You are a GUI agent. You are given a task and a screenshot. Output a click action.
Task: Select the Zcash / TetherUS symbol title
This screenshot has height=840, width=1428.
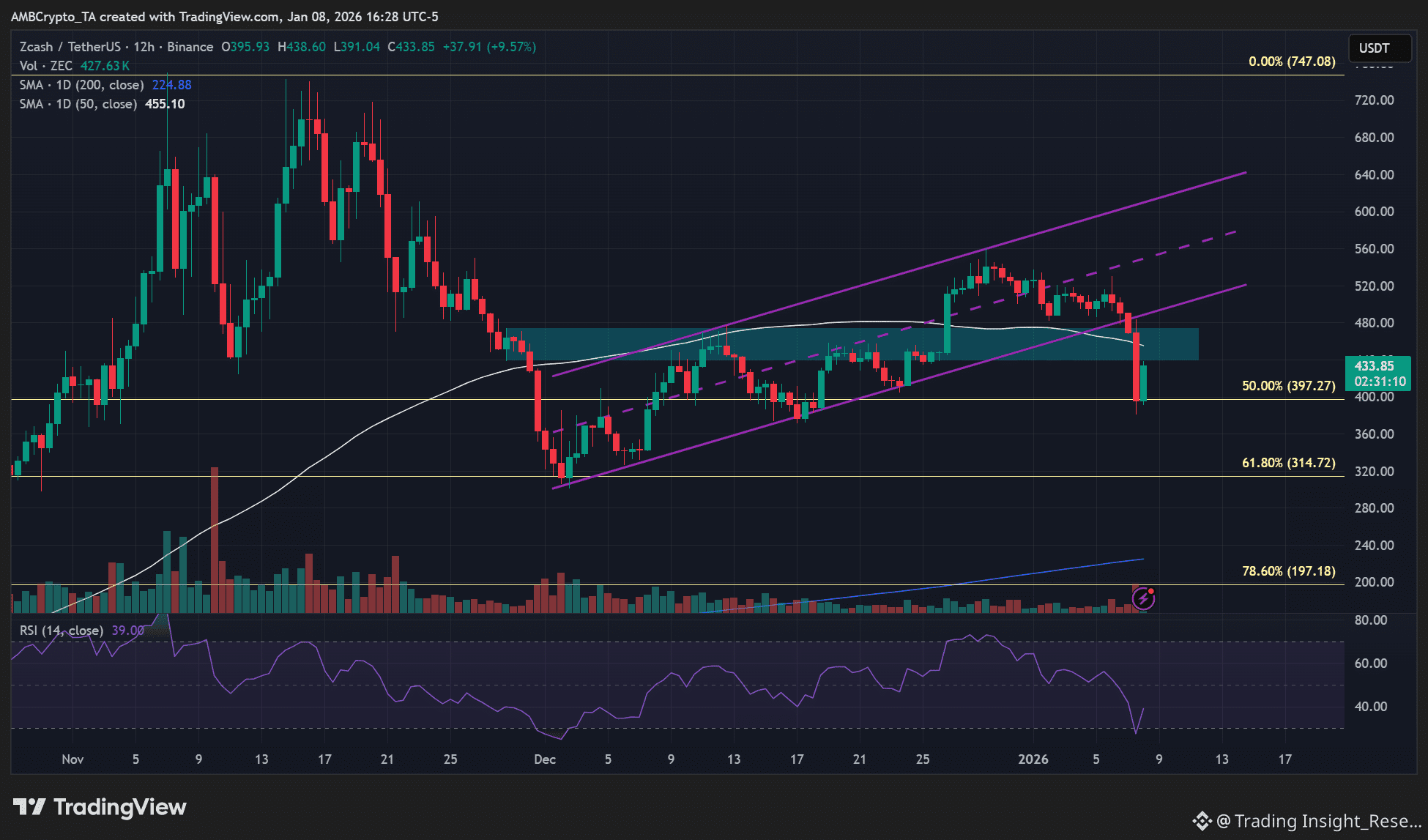click(x=70, y=47)
